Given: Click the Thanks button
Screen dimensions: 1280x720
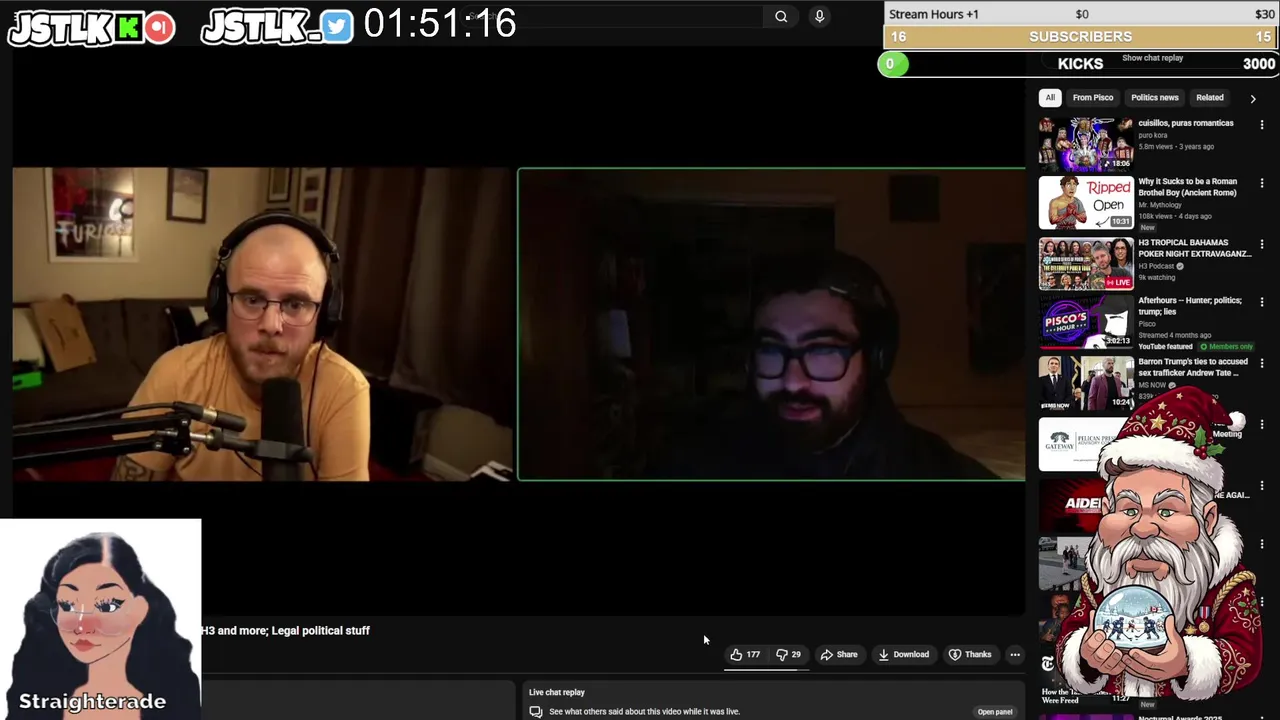Looking at the screenshot, I should click(x=970, y=655).
